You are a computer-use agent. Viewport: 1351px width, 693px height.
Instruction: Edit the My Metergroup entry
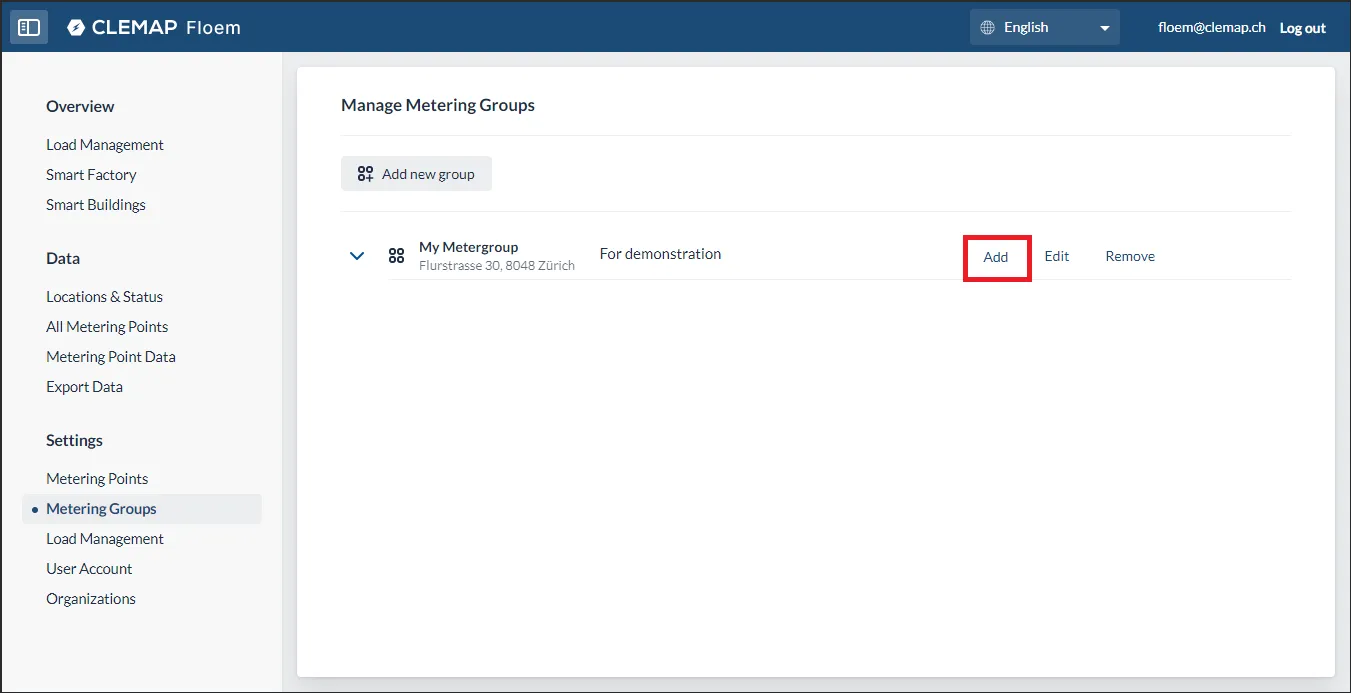(x=1057, y=257)
